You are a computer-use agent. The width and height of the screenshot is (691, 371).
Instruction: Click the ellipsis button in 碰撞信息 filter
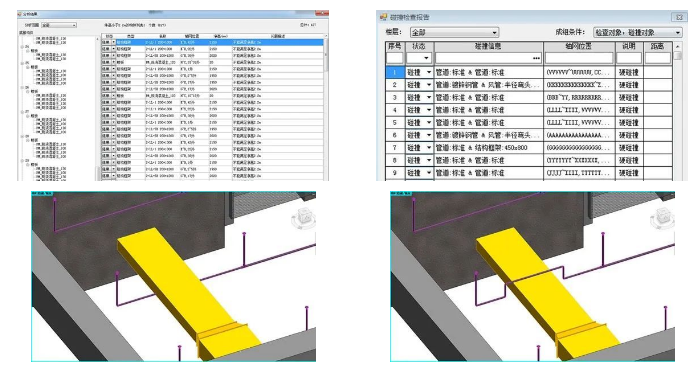point(536,58)
